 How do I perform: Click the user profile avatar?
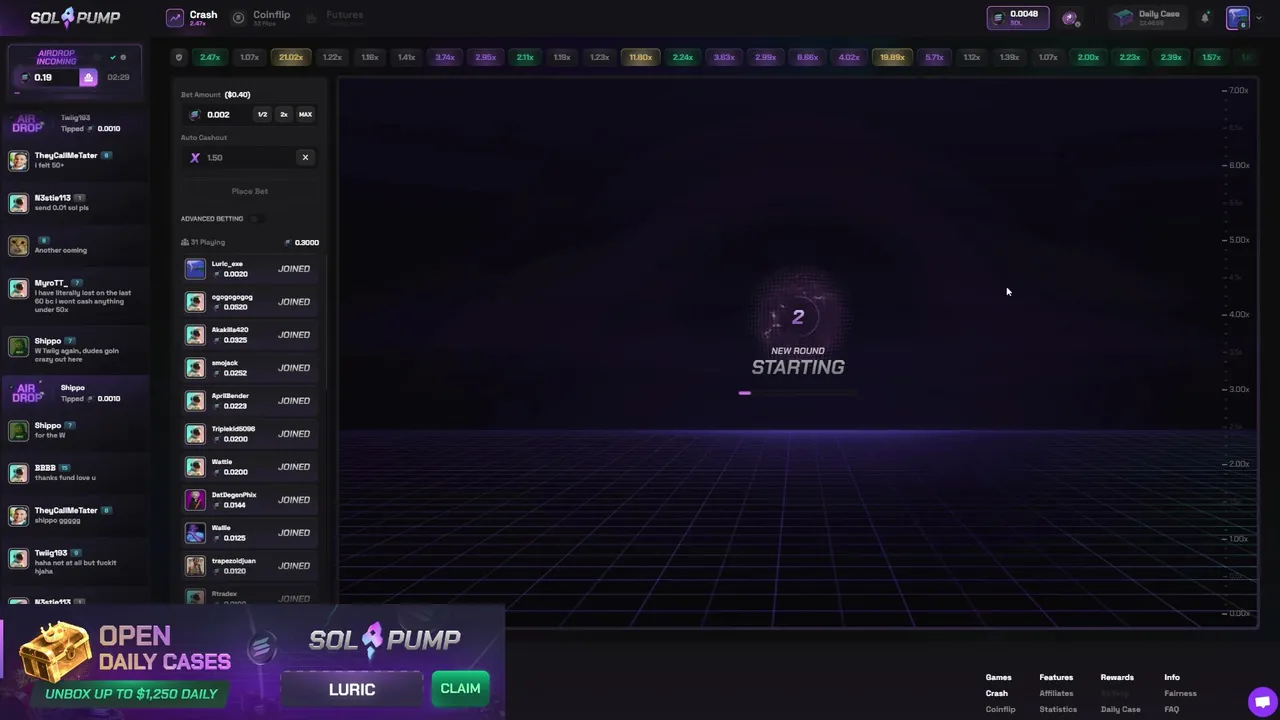point(1237,17)
